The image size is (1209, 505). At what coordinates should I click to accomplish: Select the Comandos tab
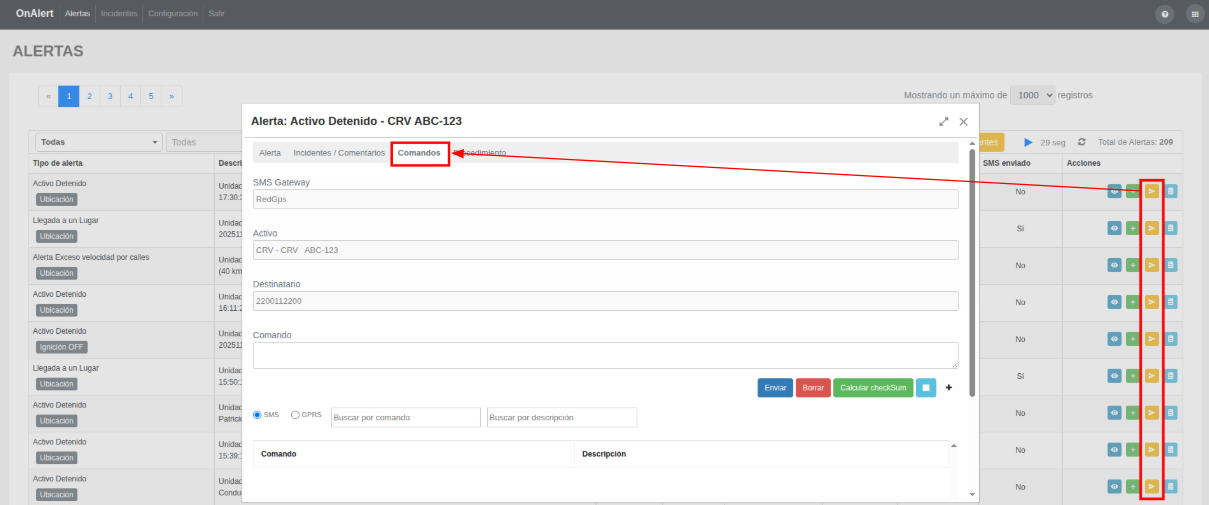pos(419,153)
